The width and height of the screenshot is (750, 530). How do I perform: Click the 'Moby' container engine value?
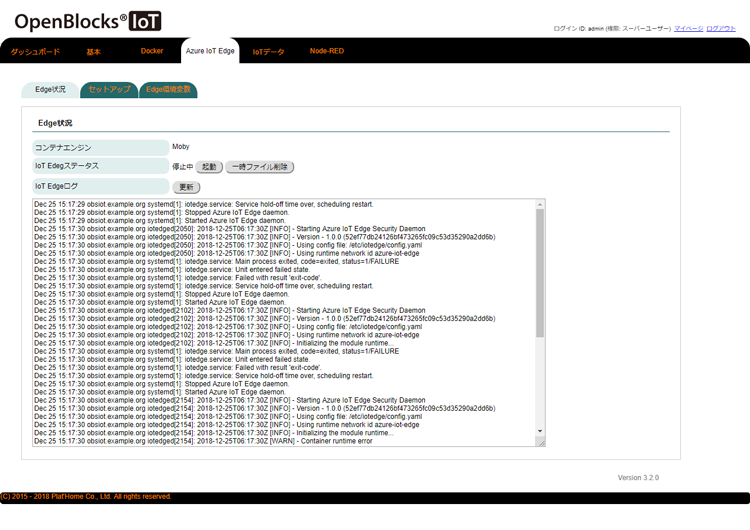tap(181, 146)
